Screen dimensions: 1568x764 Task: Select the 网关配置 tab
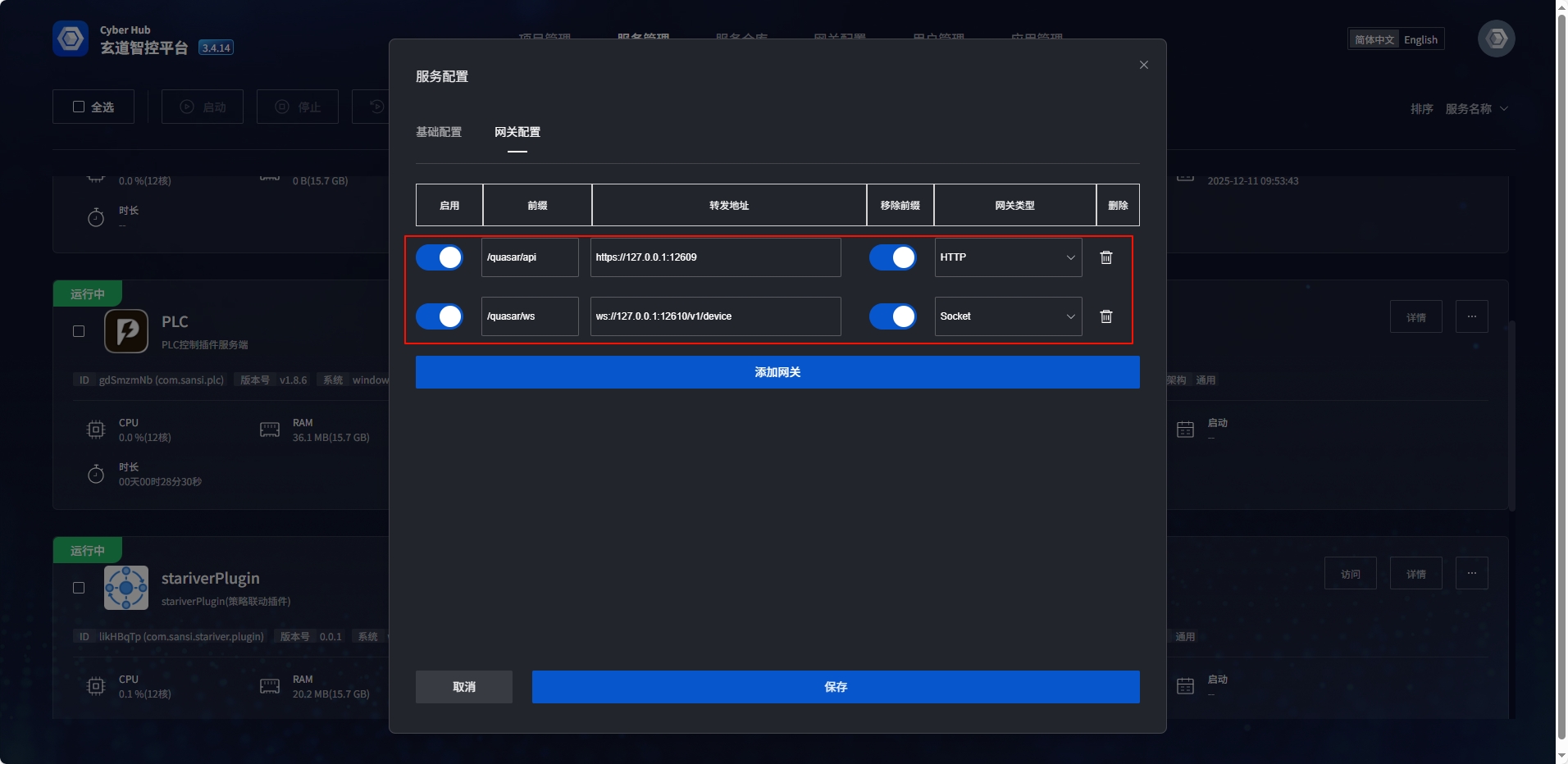pyautogui.click(x=517, y=132)
